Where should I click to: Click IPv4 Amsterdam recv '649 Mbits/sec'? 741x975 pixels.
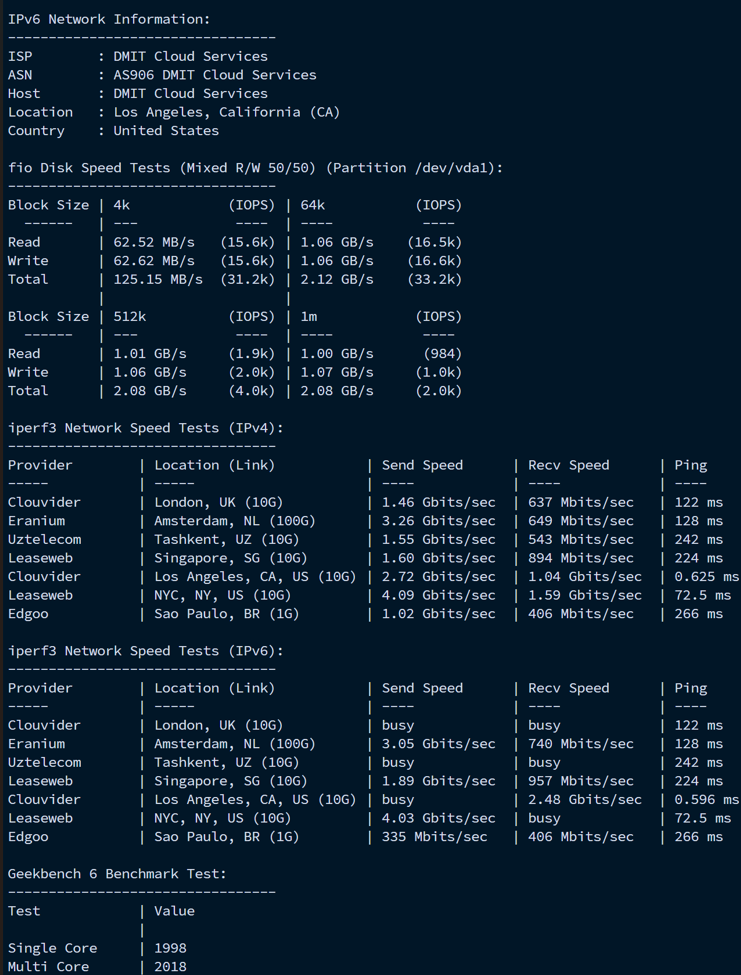pyautogui.click(x=581, y=521)
